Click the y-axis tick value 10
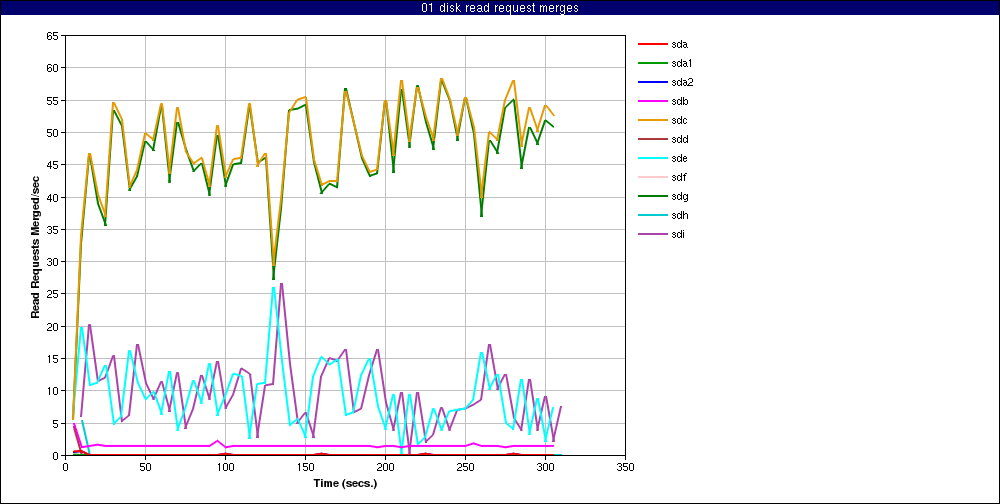Screen dimensions: 1000x504 [x=53, y=391]
